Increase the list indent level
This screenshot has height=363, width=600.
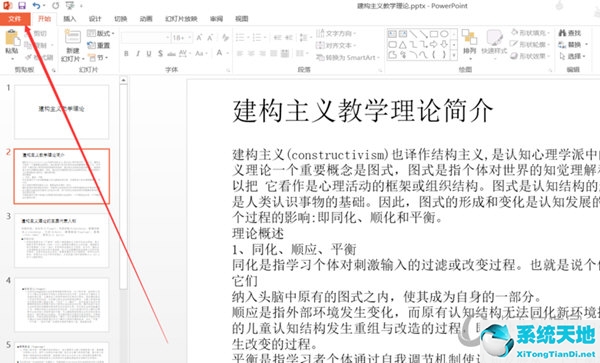click(289, 37)
